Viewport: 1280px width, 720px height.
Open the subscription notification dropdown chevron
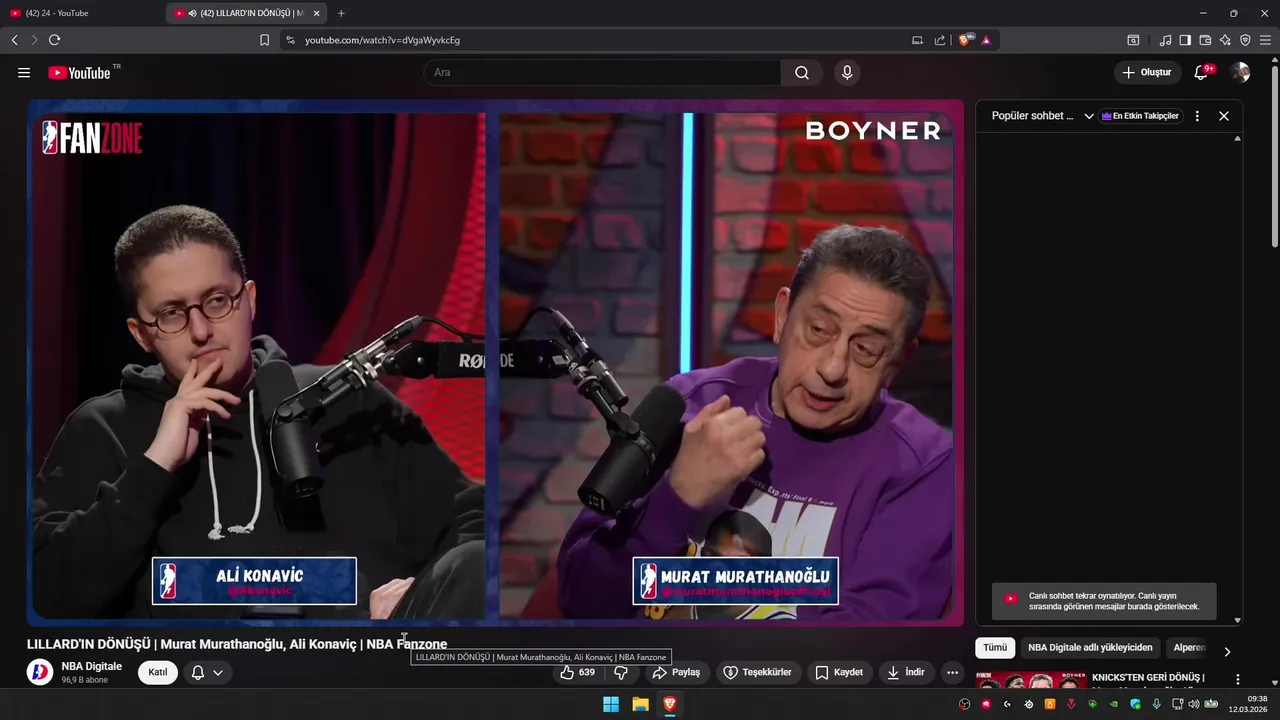point(218,672)
